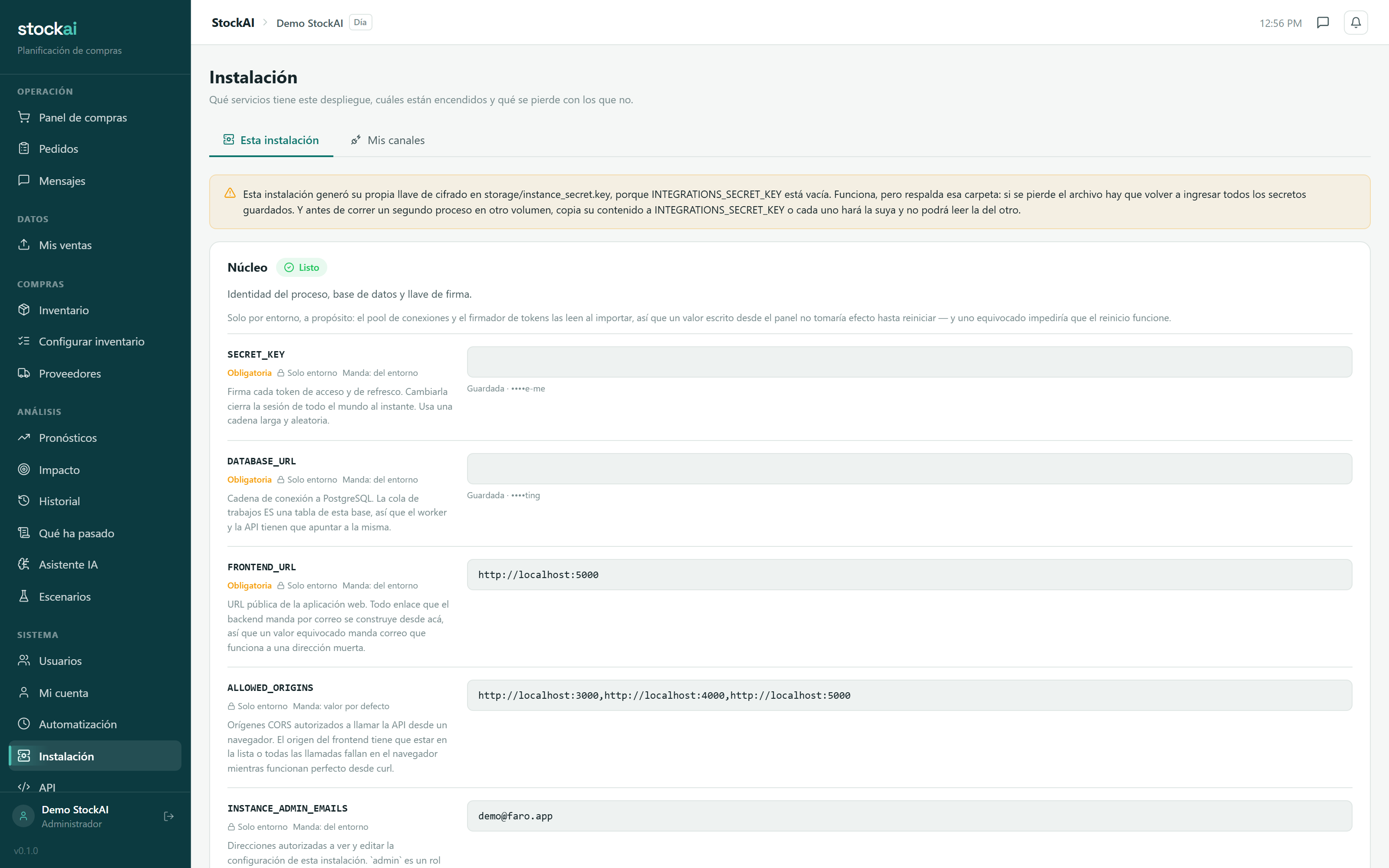The width and height of the screenshot is (1389, 868).
Task: Open Panel de compras cart icon
Action: point(24,117)
